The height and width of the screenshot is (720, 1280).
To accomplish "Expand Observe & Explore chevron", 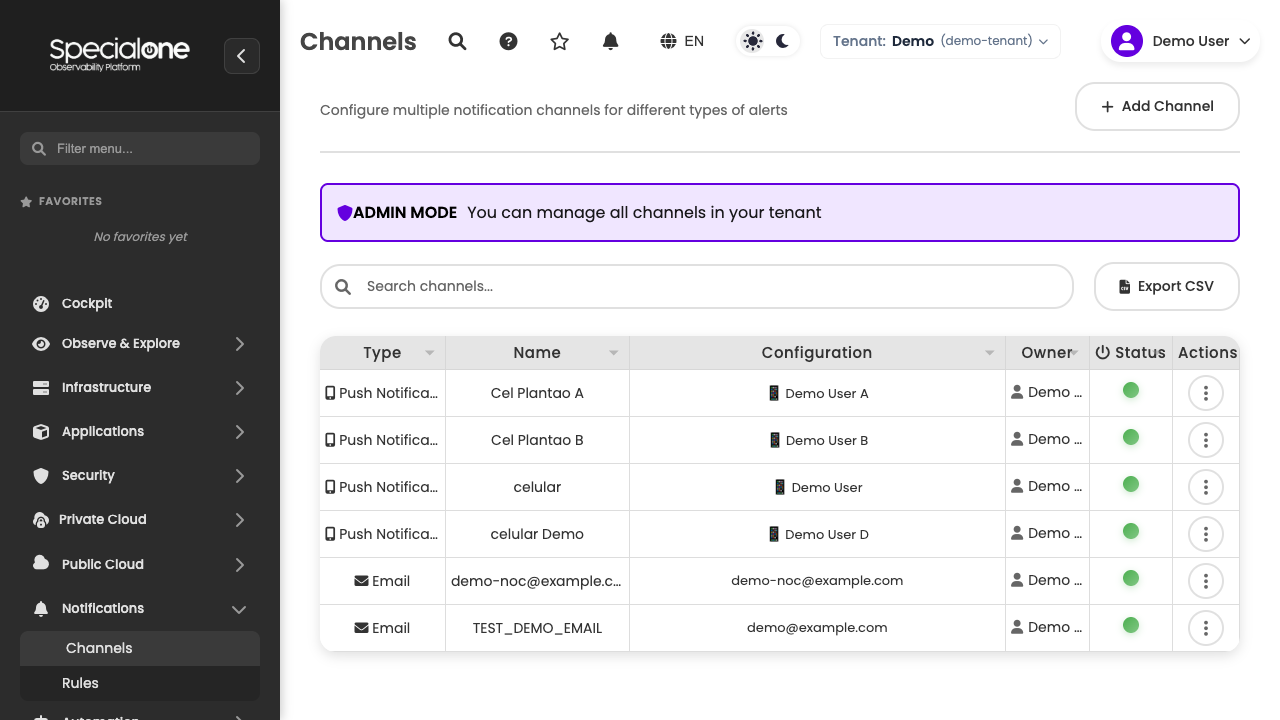I will [x=240, y=343].
